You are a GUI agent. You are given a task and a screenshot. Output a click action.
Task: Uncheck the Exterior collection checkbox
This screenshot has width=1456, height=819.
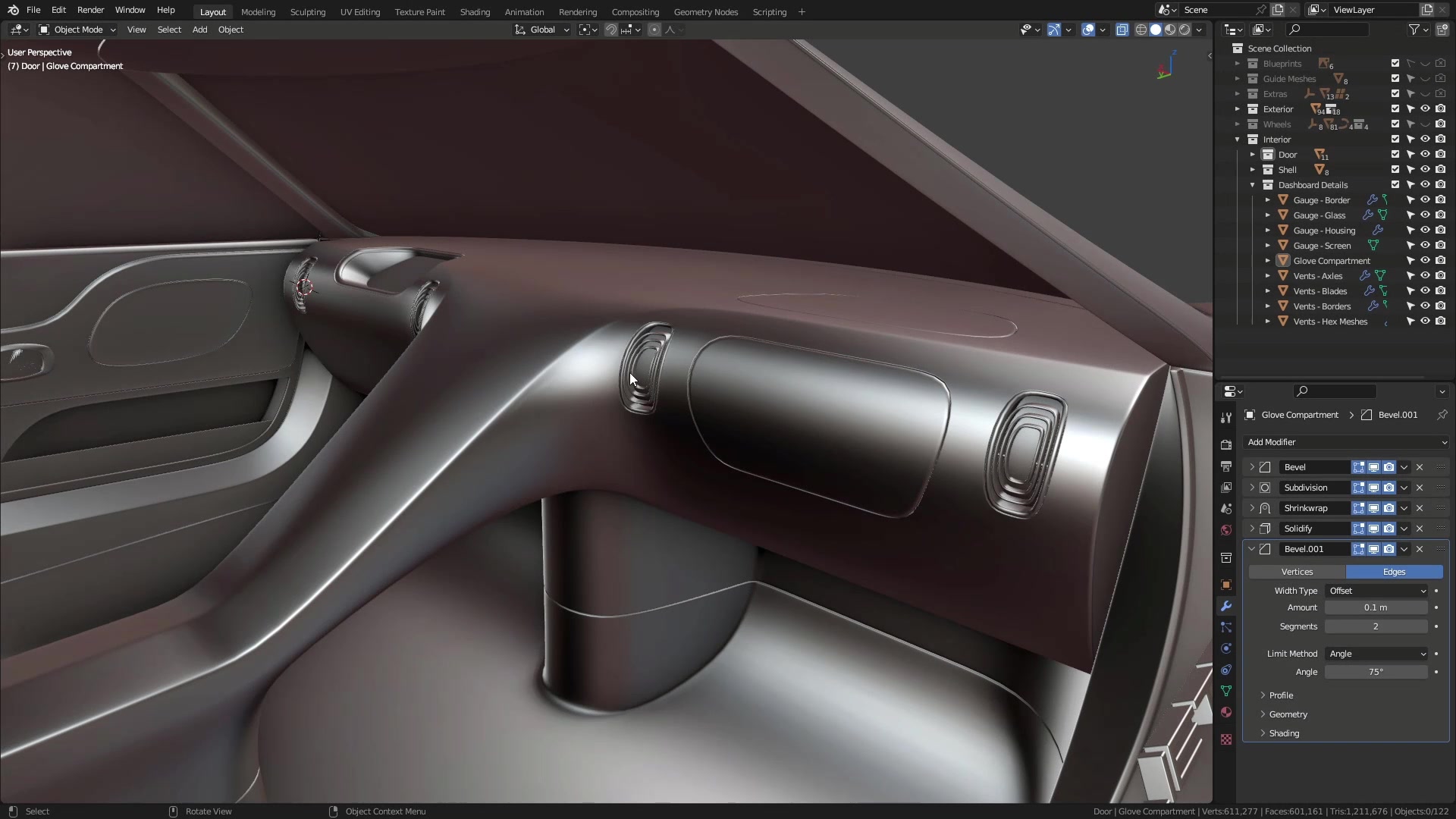click(1395, 109)
